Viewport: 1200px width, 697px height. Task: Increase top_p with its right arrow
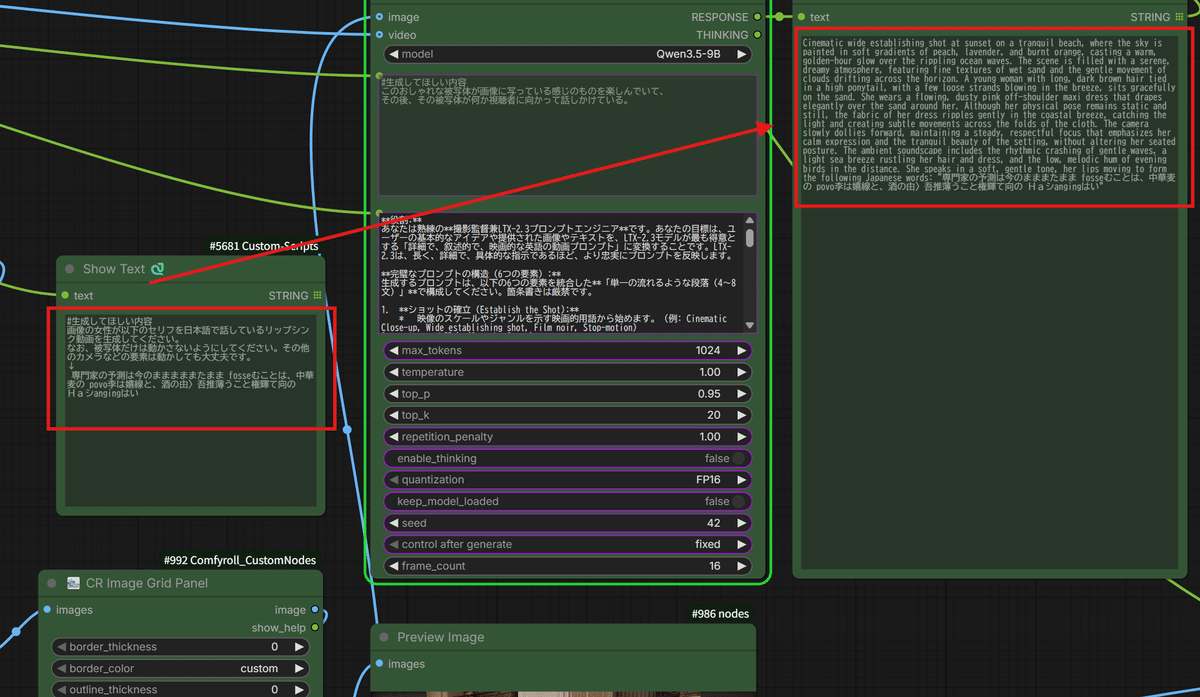[x=742, y=394]
